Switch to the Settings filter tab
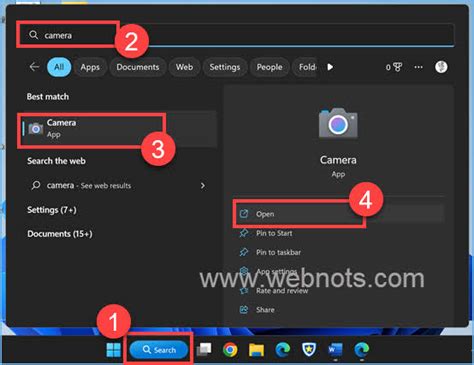474x365 pixels. [x=225, y=67]
